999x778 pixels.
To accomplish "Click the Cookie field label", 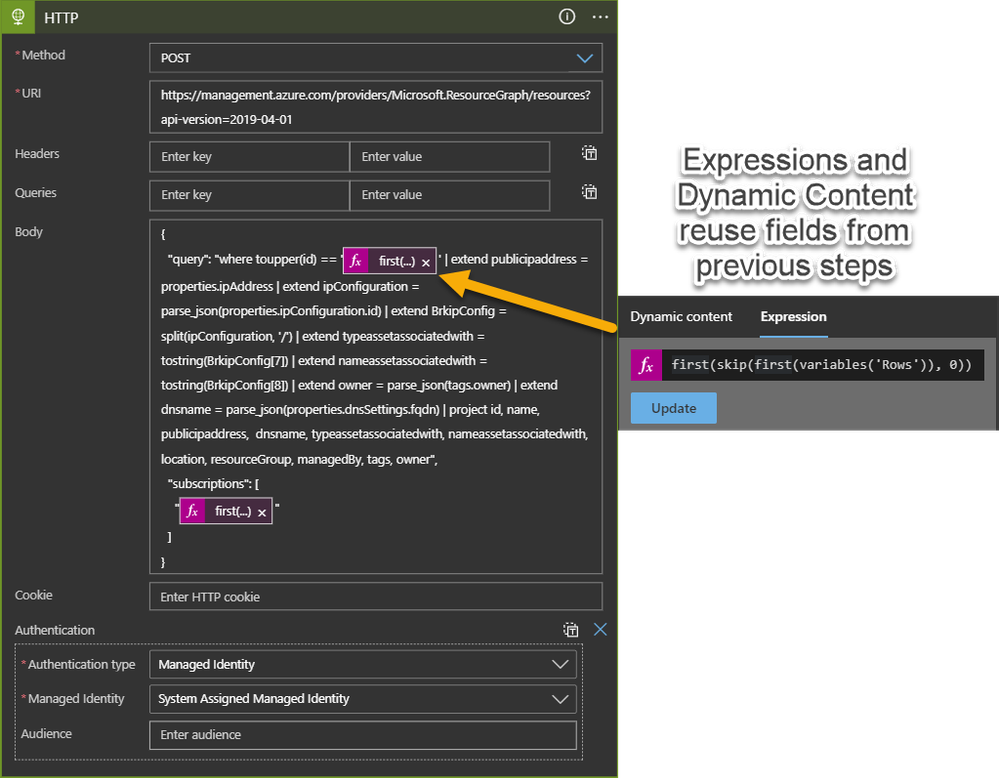I will click(x=34, y=595).
